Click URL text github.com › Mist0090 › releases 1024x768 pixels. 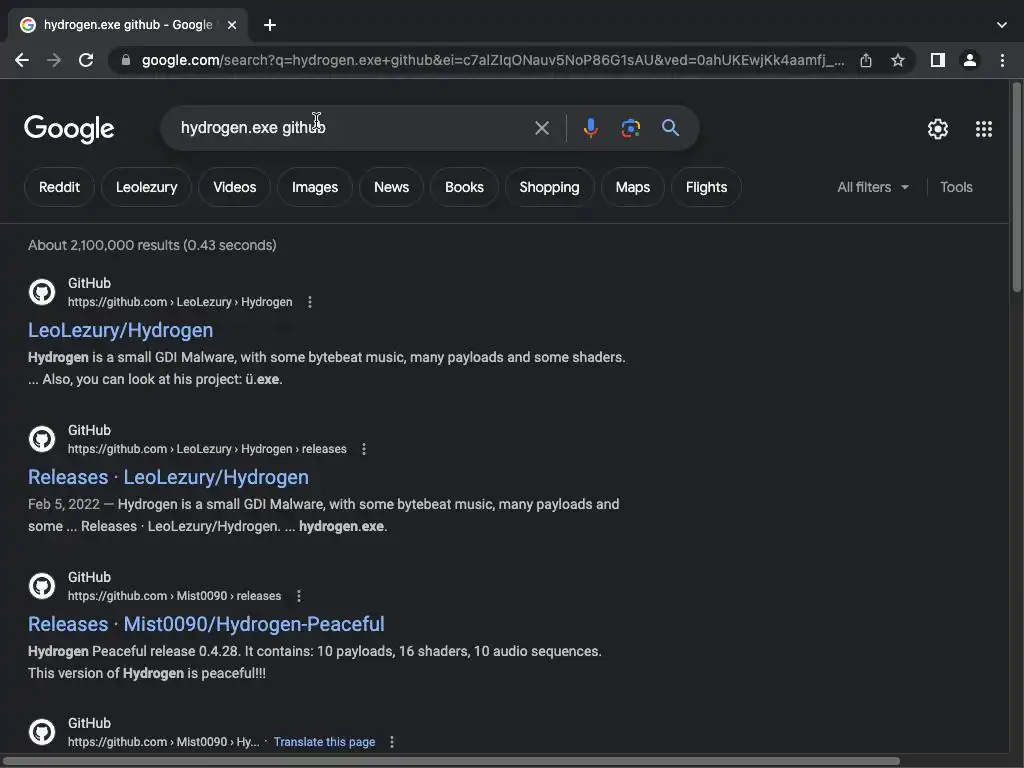click(x=174, y=596)
